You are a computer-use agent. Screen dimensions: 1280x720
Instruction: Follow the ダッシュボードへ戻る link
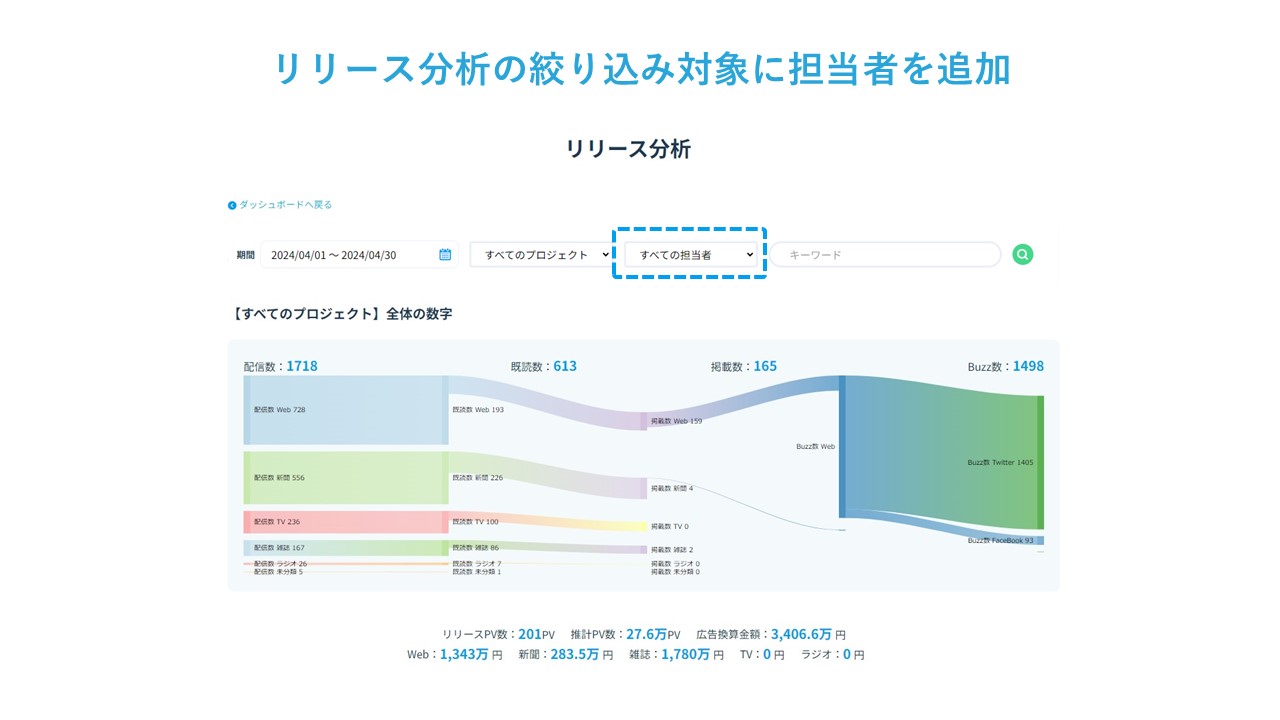coord(285,205)
